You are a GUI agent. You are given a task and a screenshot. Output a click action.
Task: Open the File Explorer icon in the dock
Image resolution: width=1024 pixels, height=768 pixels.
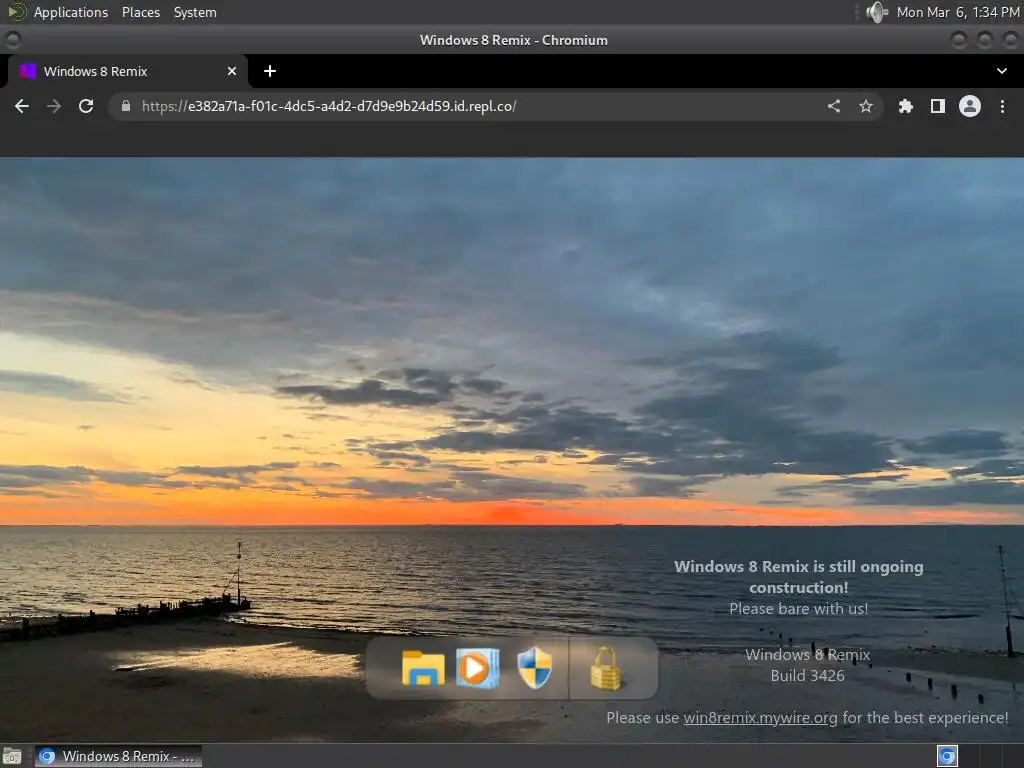pos(423,668)
